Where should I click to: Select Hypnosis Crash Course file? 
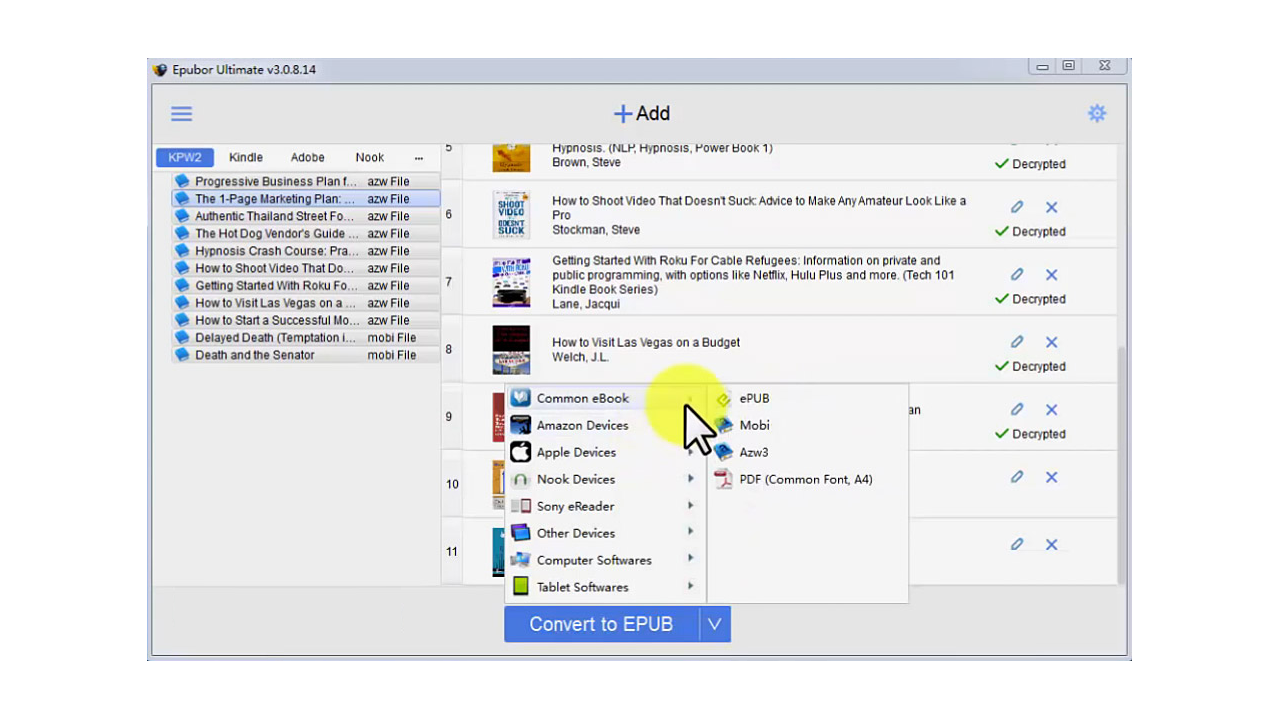coord(306,251)
